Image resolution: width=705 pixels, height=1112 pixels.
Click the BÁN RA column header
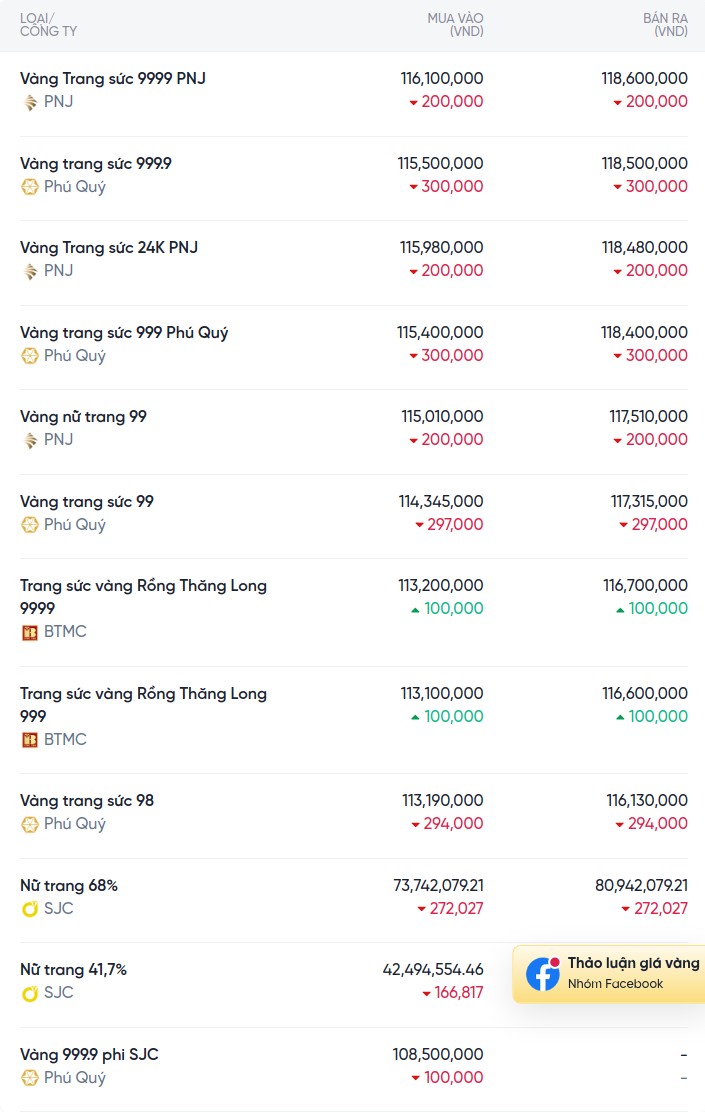tap(665, 25)
